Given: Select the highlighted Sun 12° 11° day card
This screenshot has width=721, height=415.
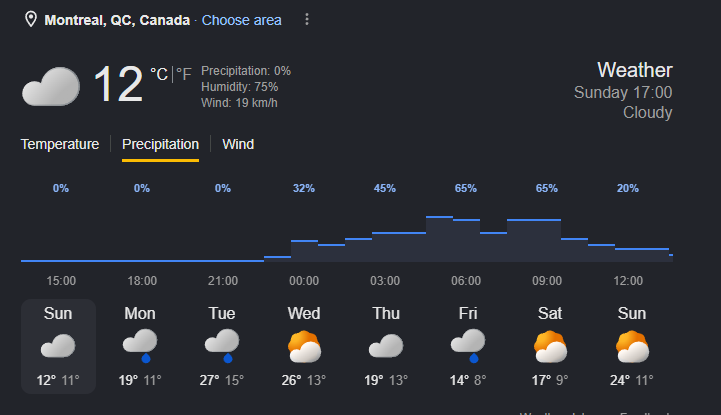Looking at the screenshot, I should click(x=58, y=347).
